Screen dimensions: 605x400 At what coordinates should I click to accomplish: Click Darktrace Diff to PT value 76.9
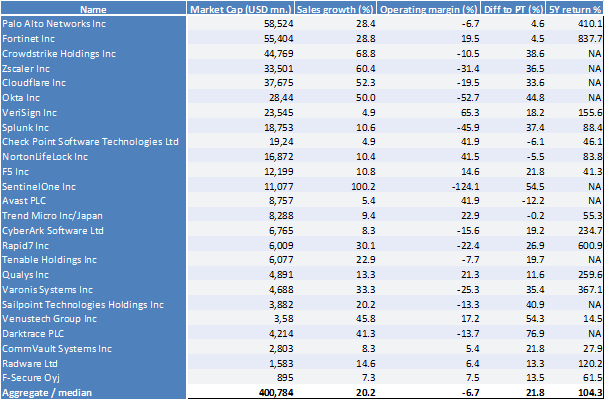535,334
